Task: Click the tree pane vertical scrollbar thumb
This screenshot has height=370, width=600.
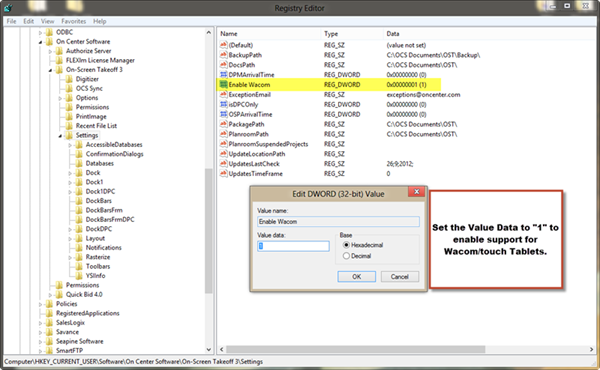Action: 209,231
